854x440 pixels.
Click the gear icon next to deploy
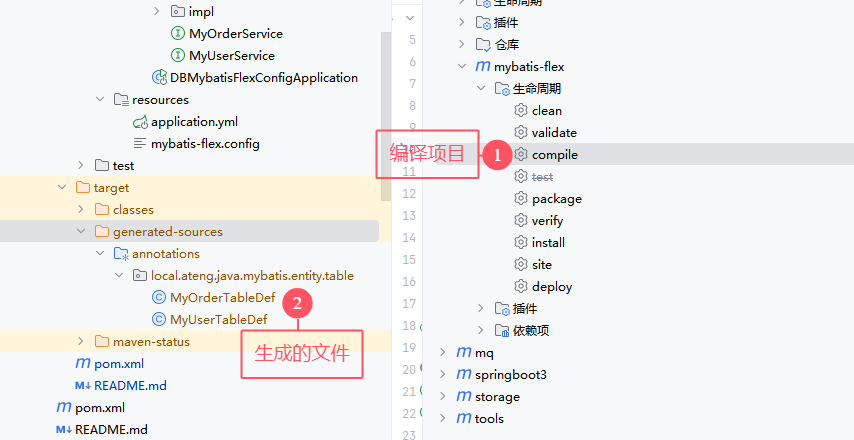520,287
